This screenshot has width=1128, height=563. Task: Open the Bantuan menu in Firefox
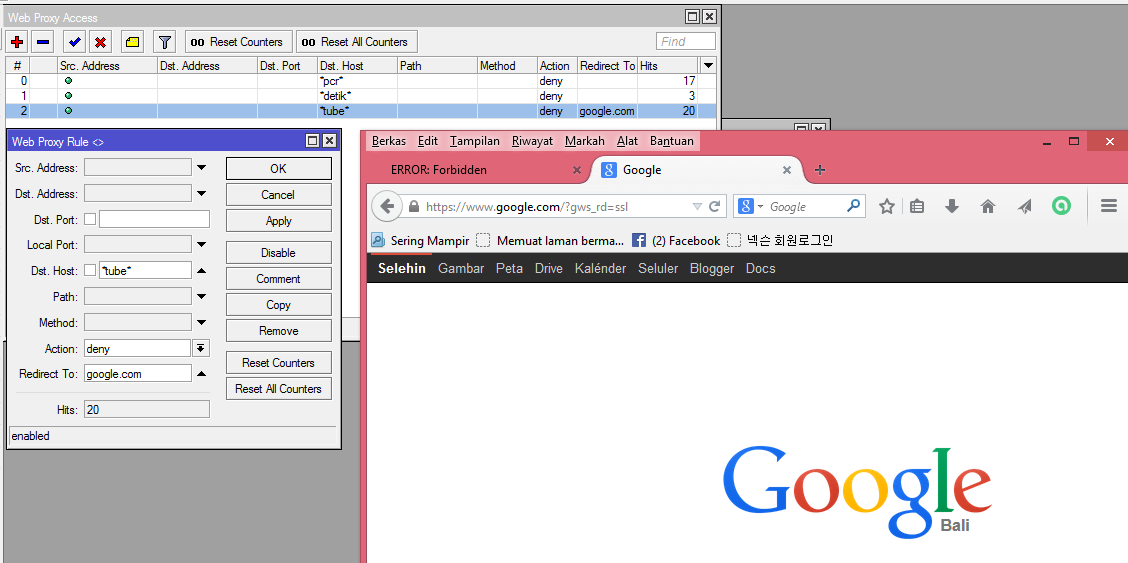(x=672, y=141)
